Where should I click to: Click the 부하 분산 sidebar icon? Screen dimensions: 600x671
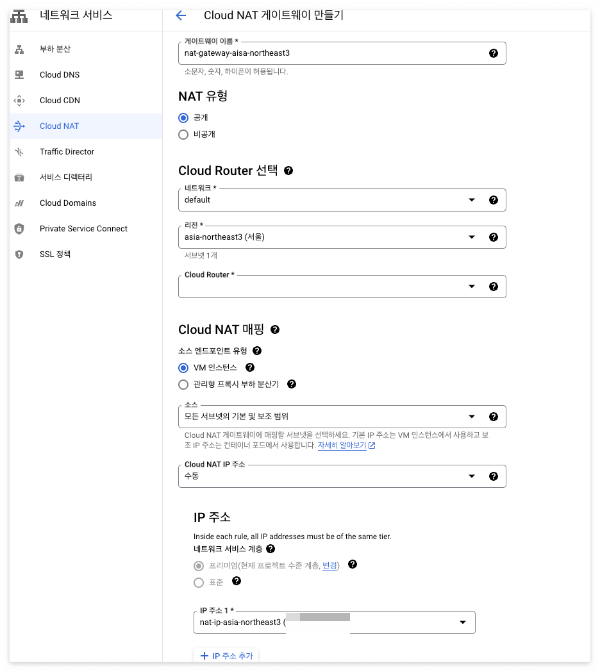point(19,49)
